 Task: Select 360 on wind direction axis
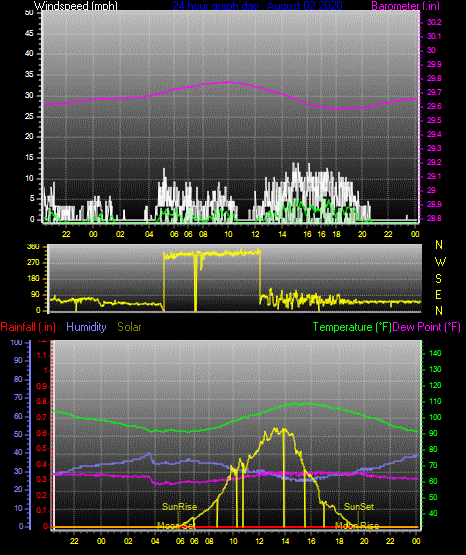(x=33, y=247)
